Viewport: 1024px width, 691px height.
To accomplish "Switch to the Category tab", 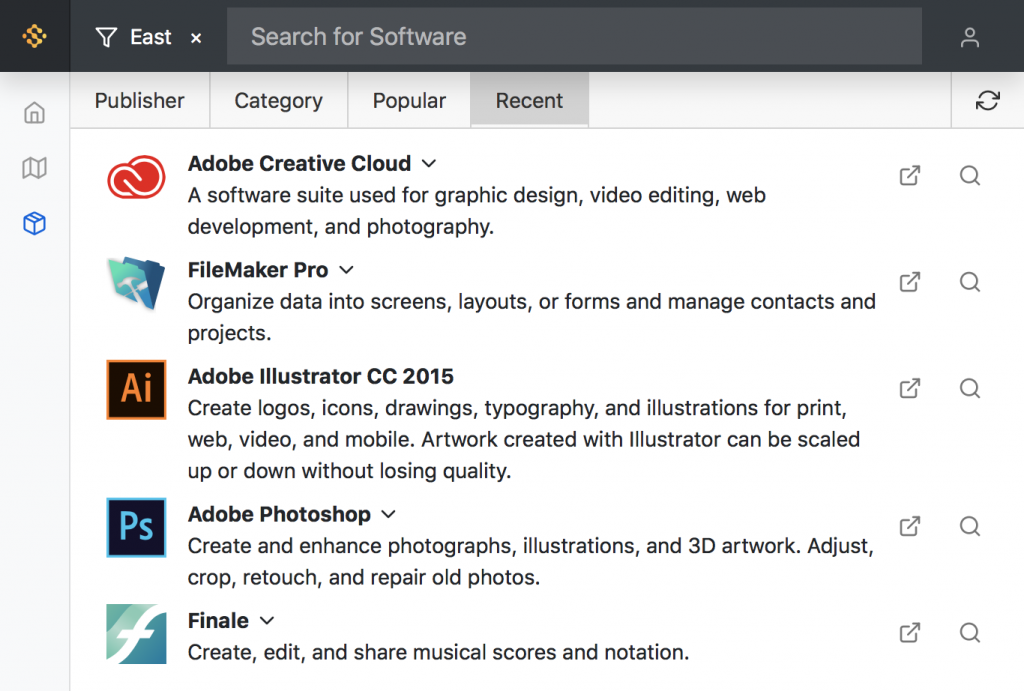I will (x=279, y=101).
